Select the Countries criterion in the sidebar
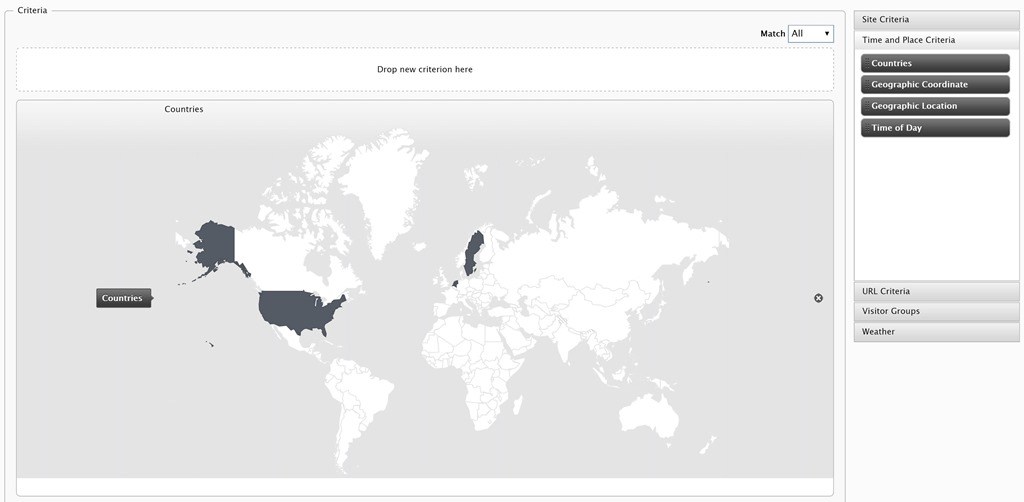 pyautogui.click(x=935, y=63)
